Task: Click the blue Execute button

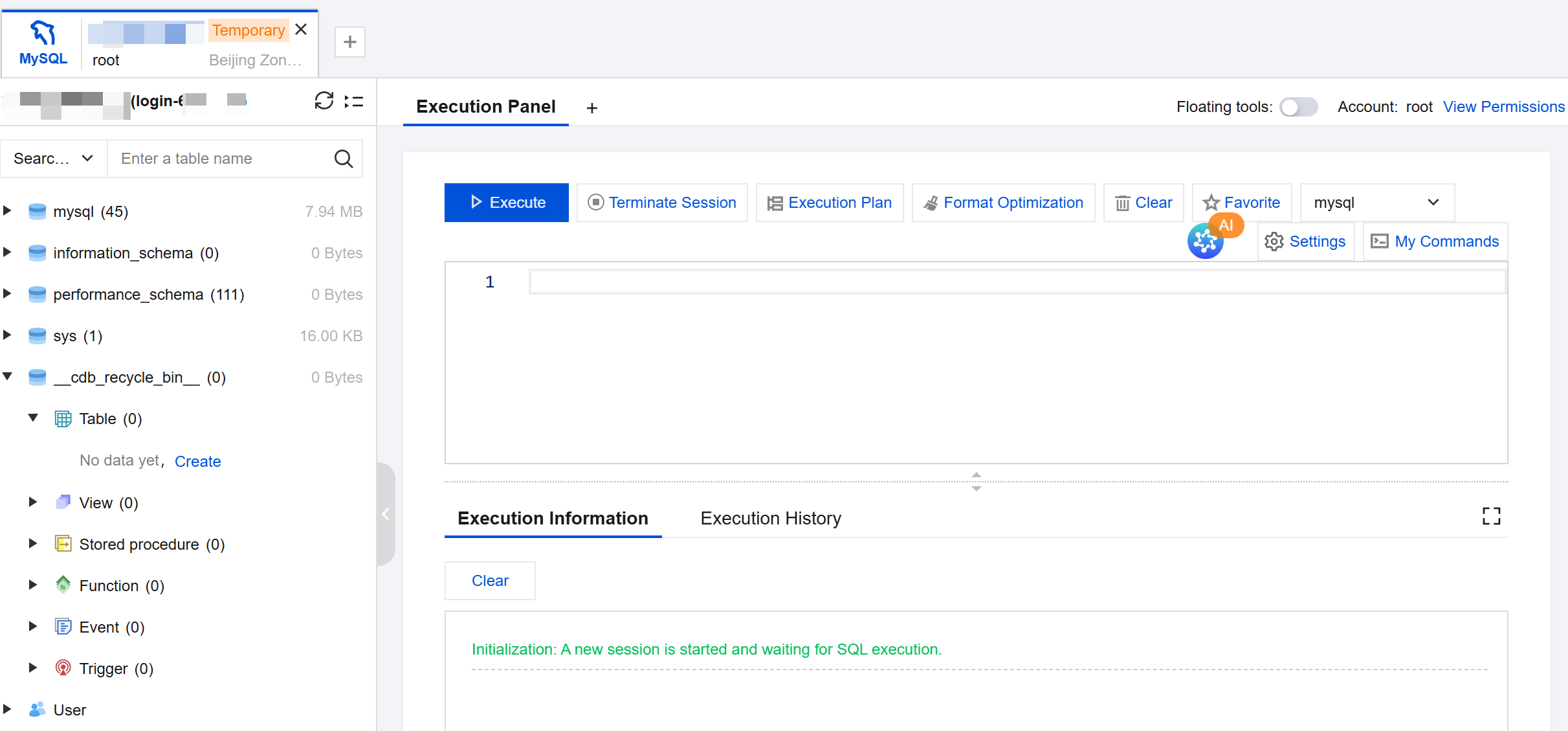Action: (x=506, y=203)
